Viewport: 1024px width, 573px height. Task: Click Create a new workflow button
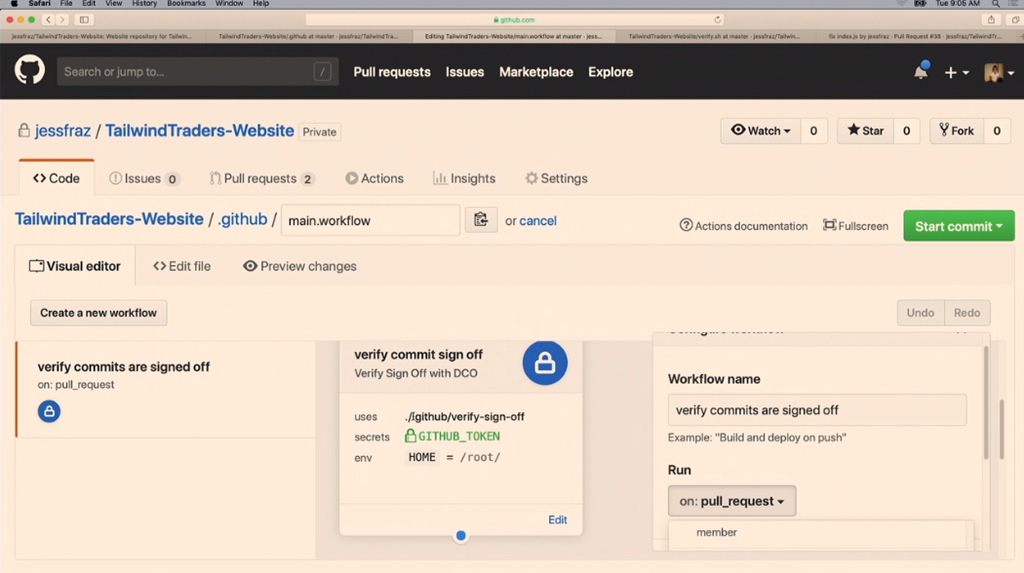(x=99, y=313)
